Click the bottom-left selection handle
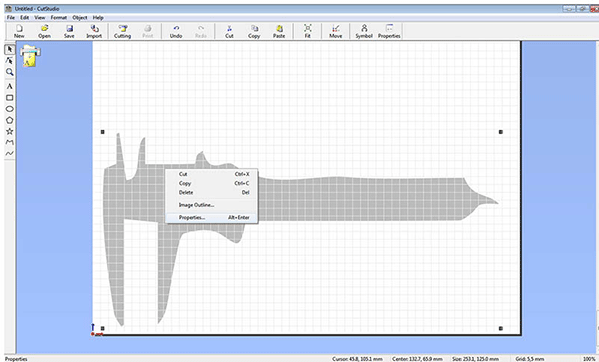The image size is (599, 362). pyautogui.click(x=102, y=328)
